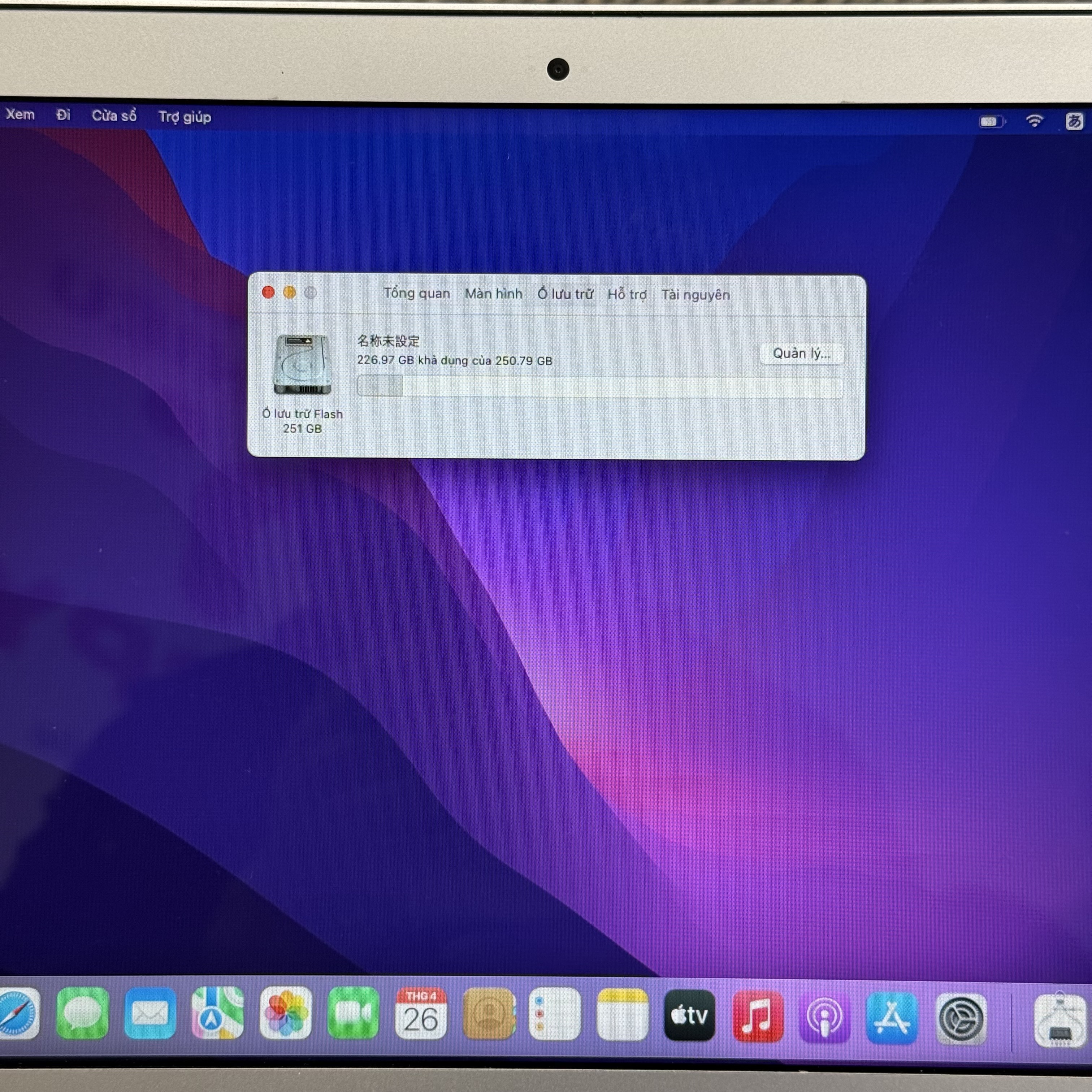Click the Quản lý... button
This screenshot has height=1092, width=1092.
click(801, 354)
